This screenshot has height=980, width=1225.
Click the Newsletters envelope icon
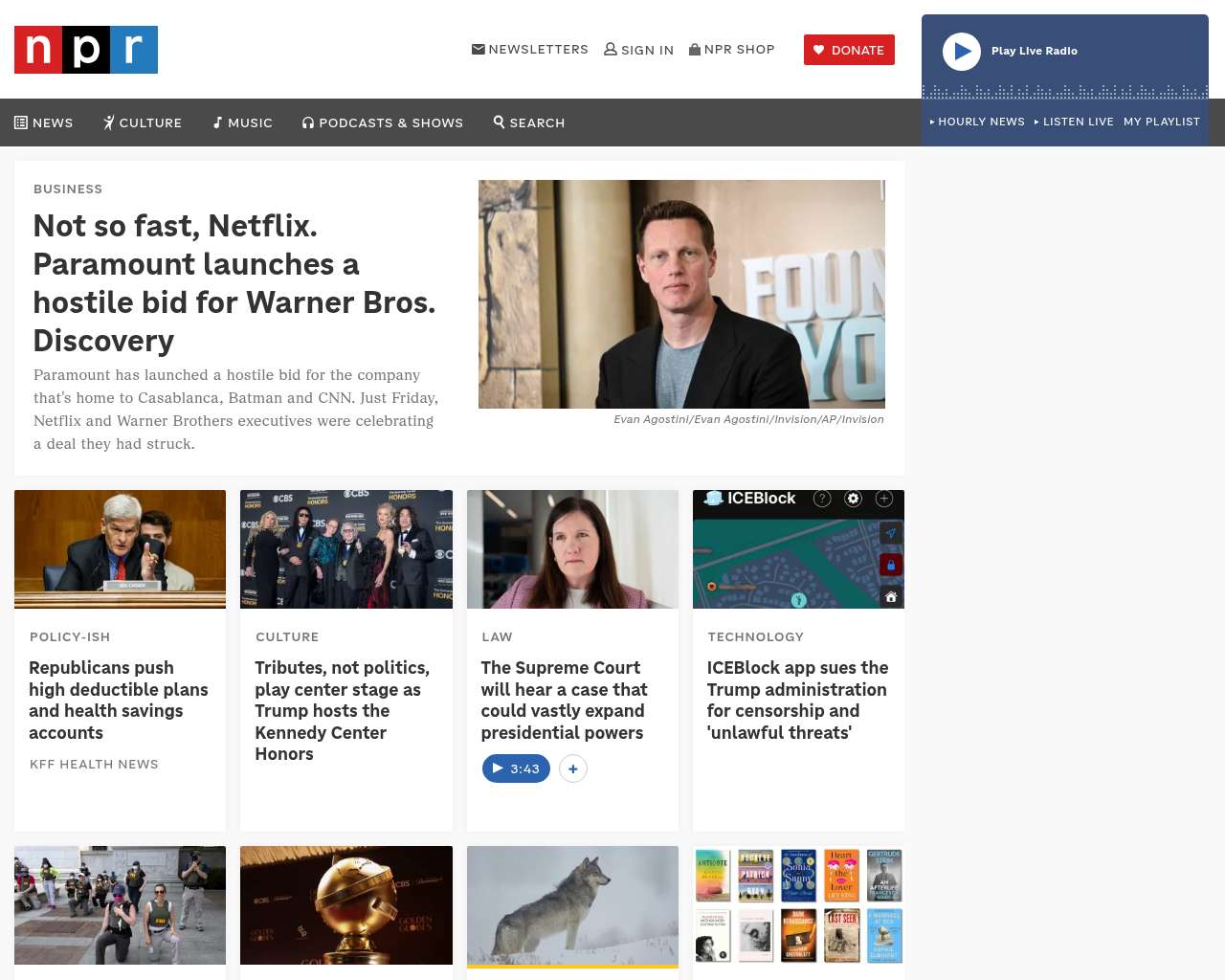coord(479,49)
